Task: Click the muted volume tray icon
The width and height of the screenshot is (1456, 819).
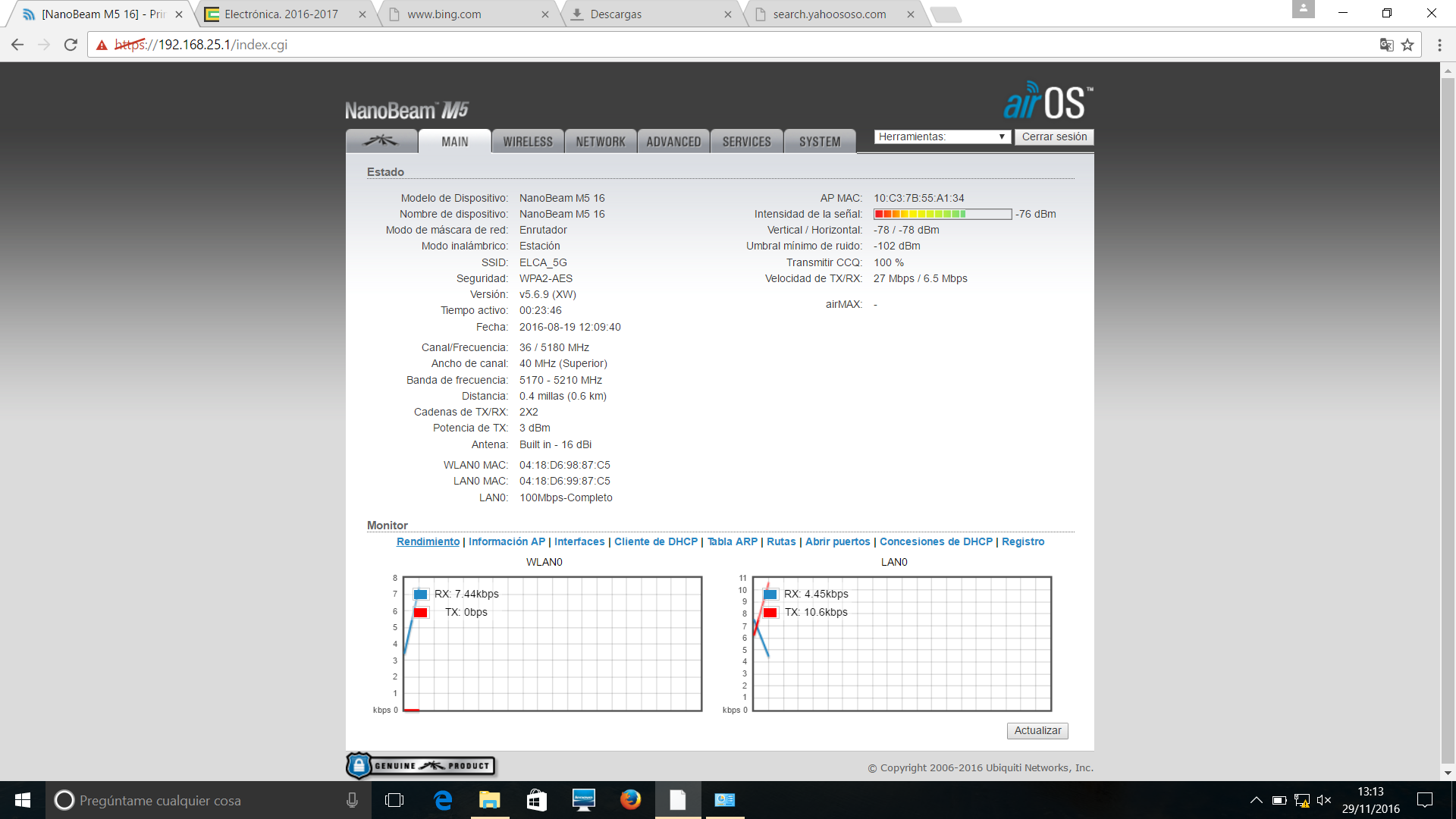Action: (1324, 800)
